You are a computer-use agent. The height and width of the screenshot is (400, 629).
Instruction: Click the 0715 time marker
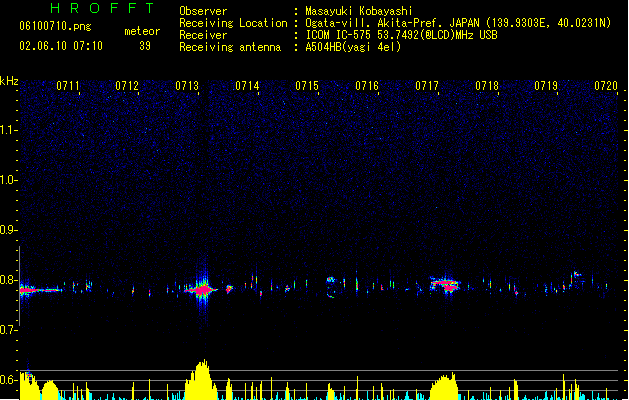coord(307,86)
